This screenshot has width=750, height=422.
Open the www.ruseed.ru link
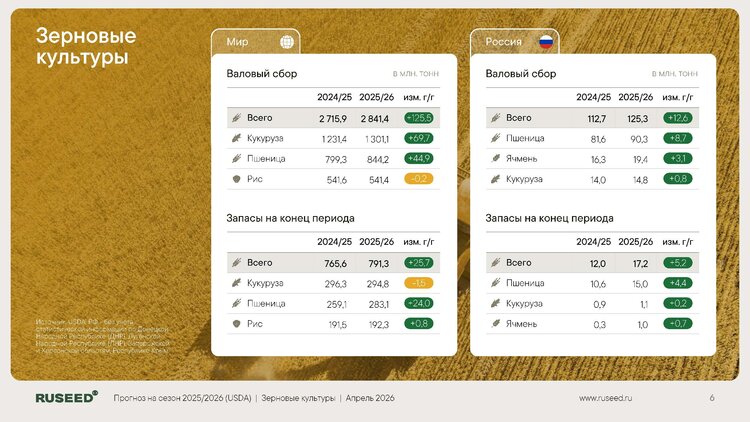[x=607, y=398]
